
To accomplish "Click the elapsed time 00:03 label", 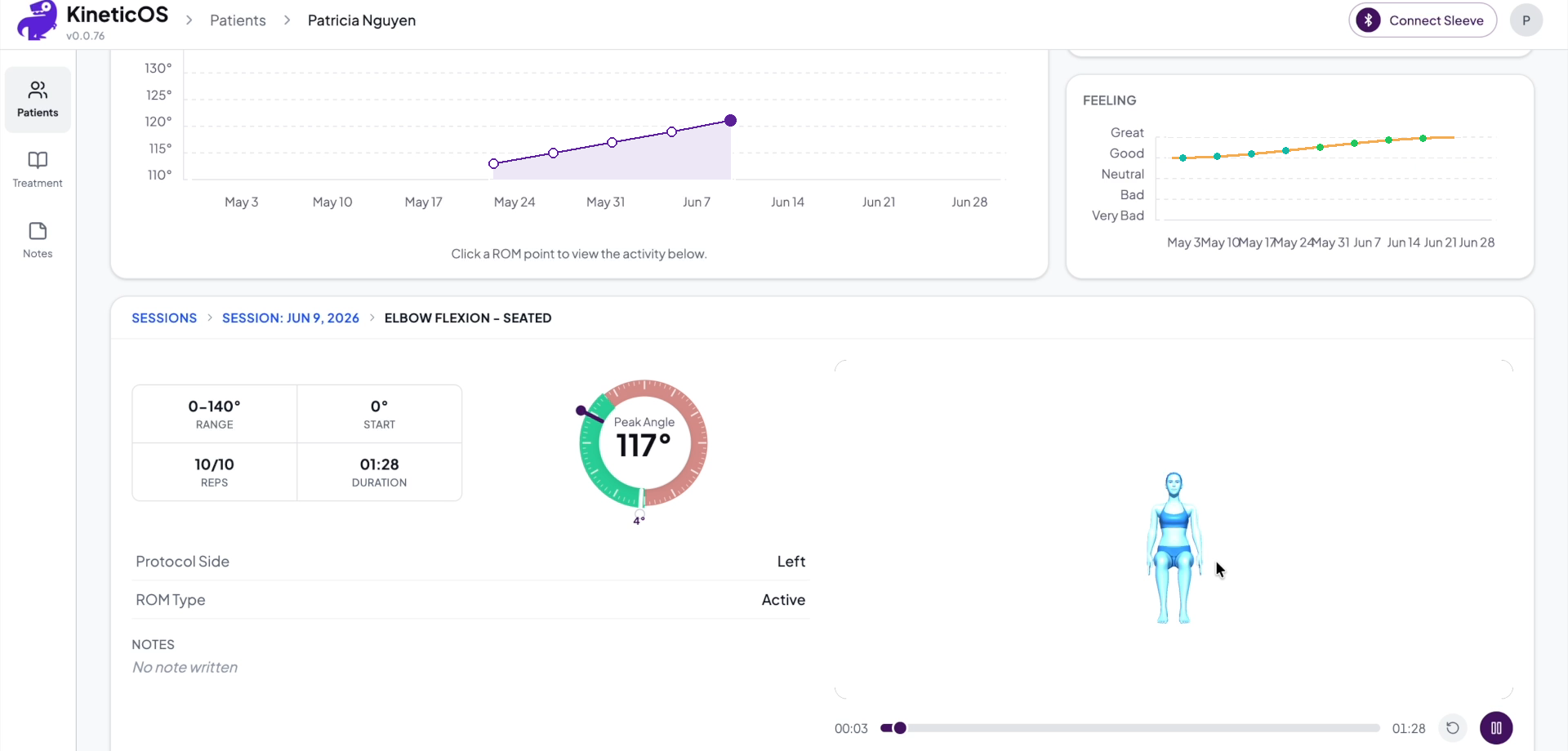I will point(851,729).
